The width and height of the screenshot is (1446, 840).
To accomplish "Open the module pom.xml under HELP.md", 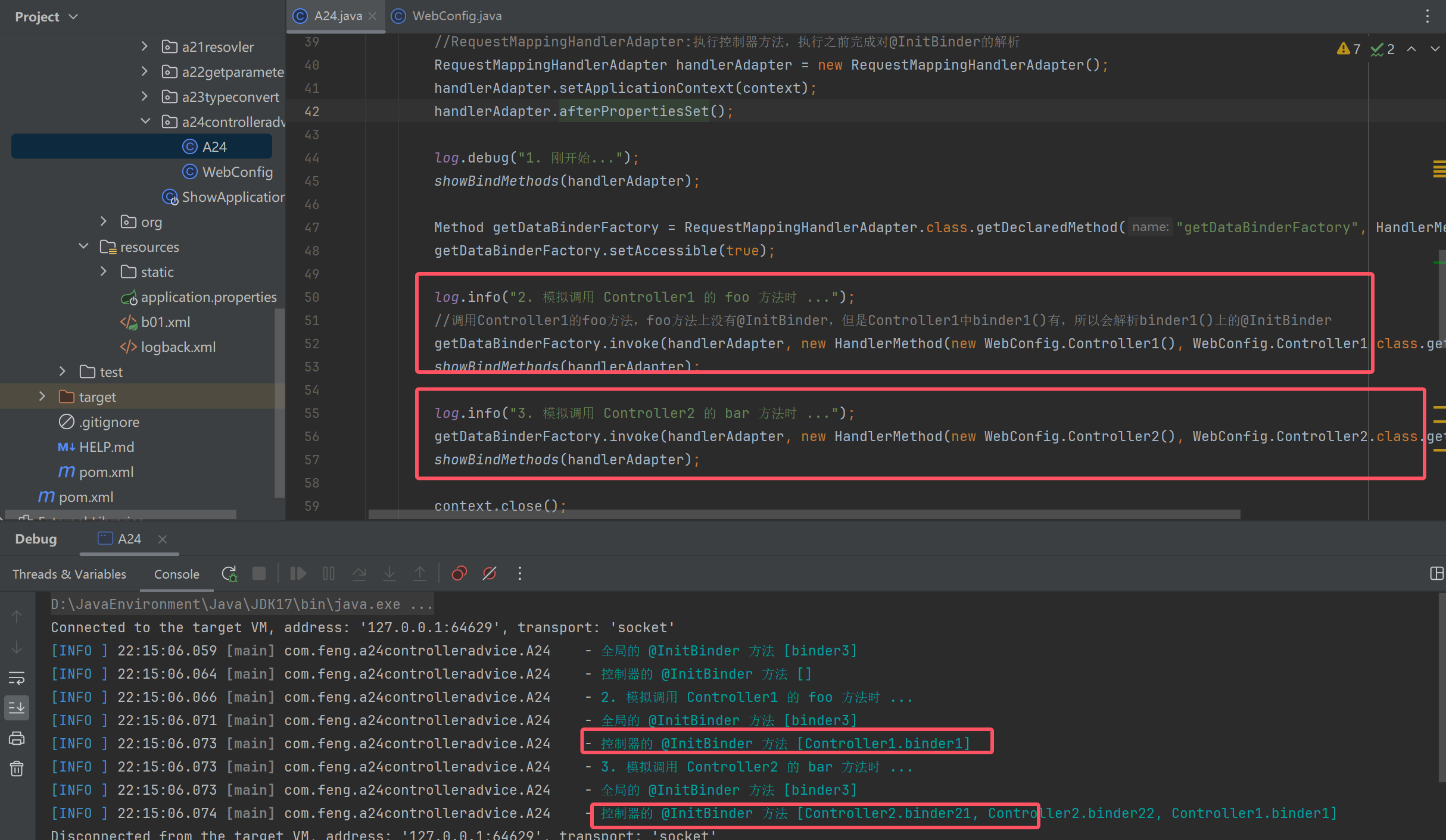I will pos(96,471).
